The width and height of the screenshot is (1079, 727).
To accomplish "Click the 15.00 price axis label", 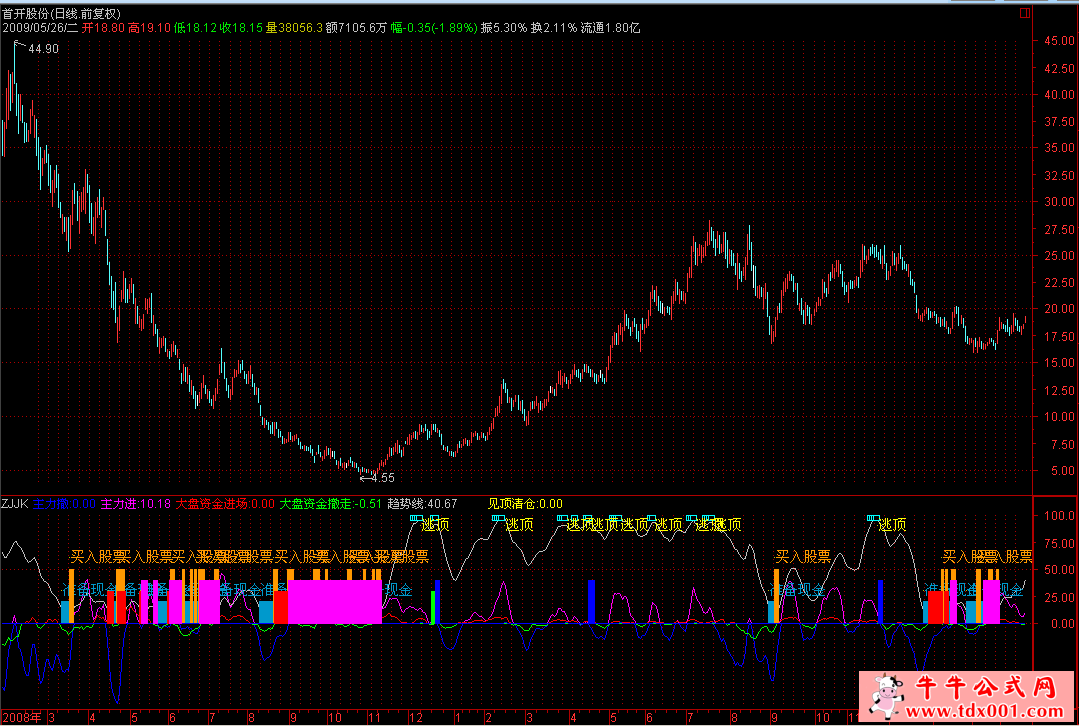I will pyautogui.click(x=1059, y=363).
